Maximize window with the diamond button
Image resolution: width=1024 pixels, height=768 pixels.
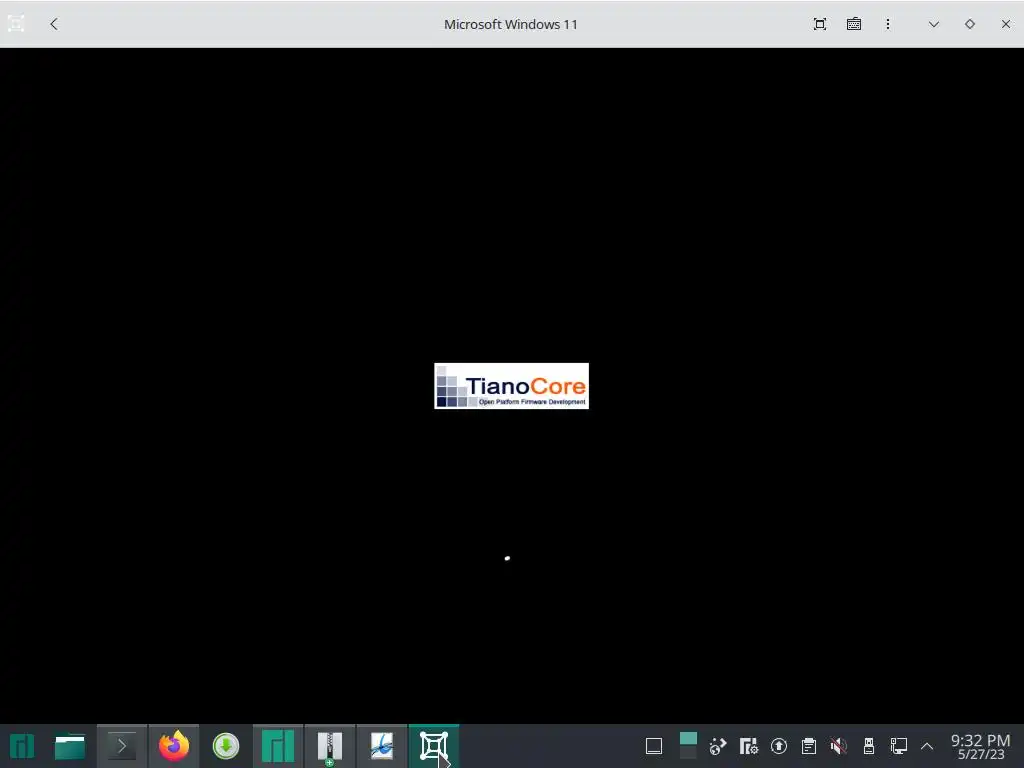click(x=970, y=24)
